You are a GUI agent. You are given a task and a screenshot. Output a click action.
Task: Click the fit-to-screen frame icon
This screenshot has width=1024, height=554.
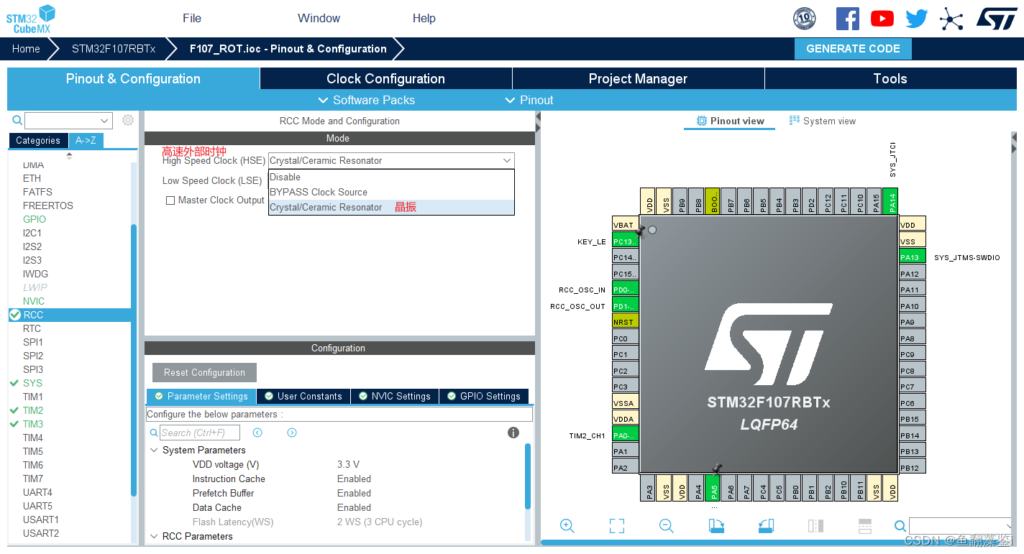616,526
